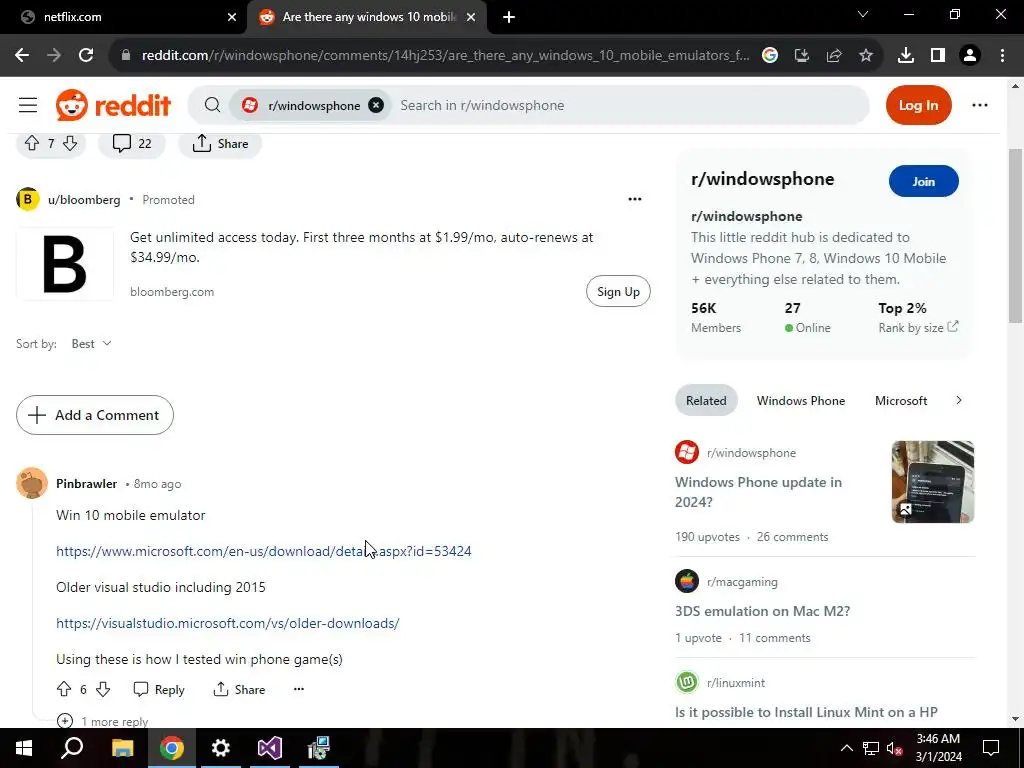This screenshot has height=768, width=1024.
Task: Open the Windows Phone update post thumbnail
Action: point(933,482)
